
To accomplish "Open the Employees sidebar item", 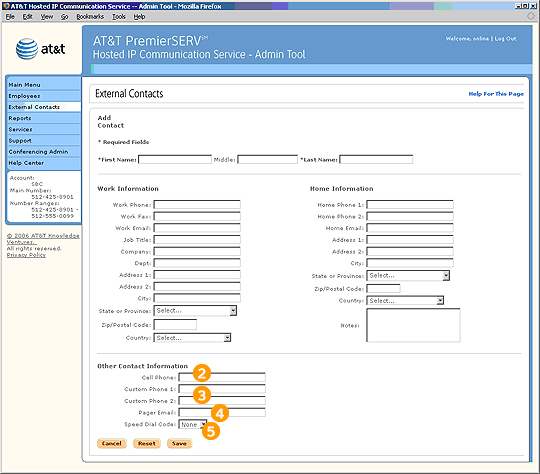I will point(44,96).
